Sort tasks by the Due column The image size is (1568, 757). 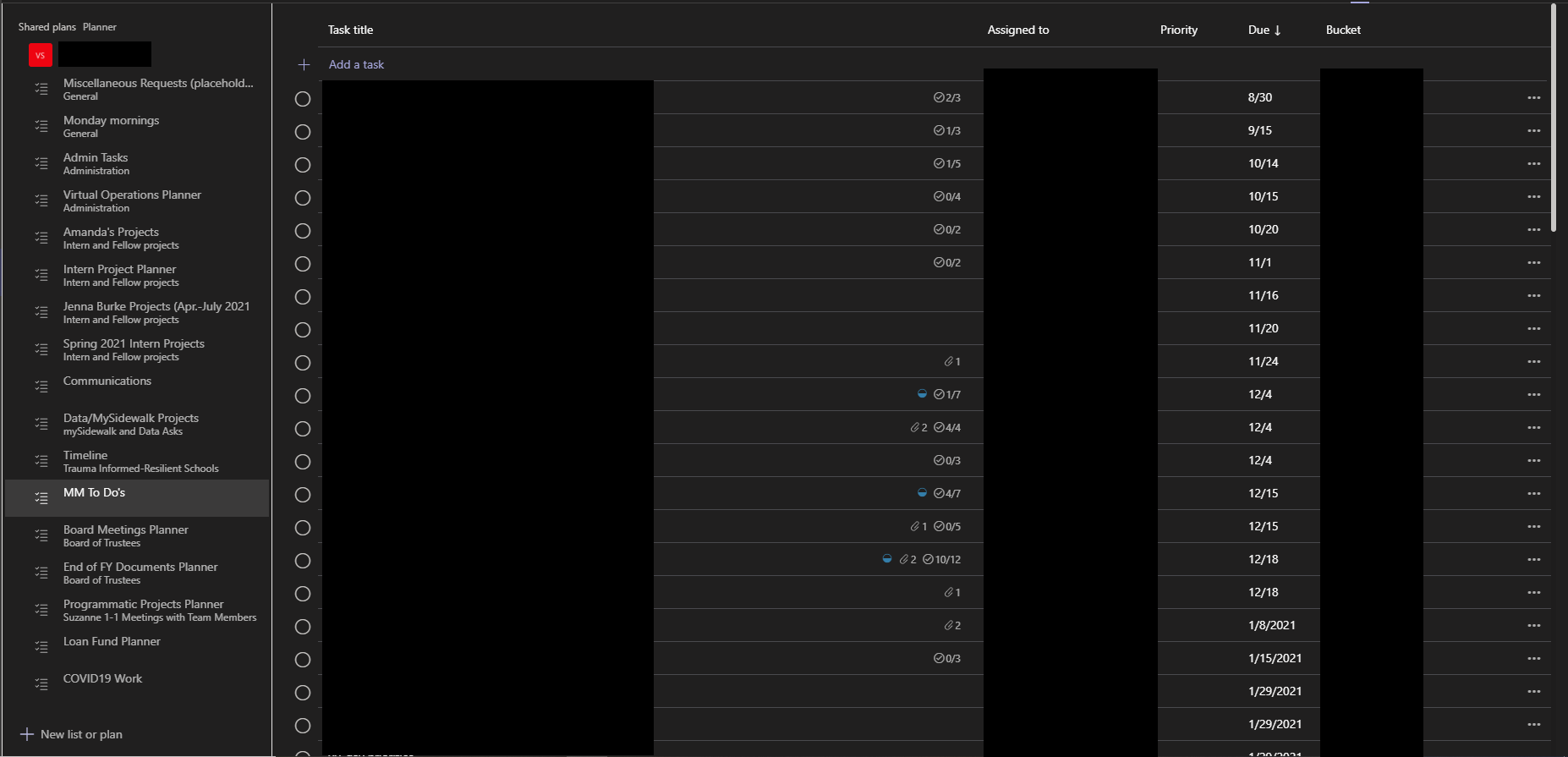[1264, 30]
